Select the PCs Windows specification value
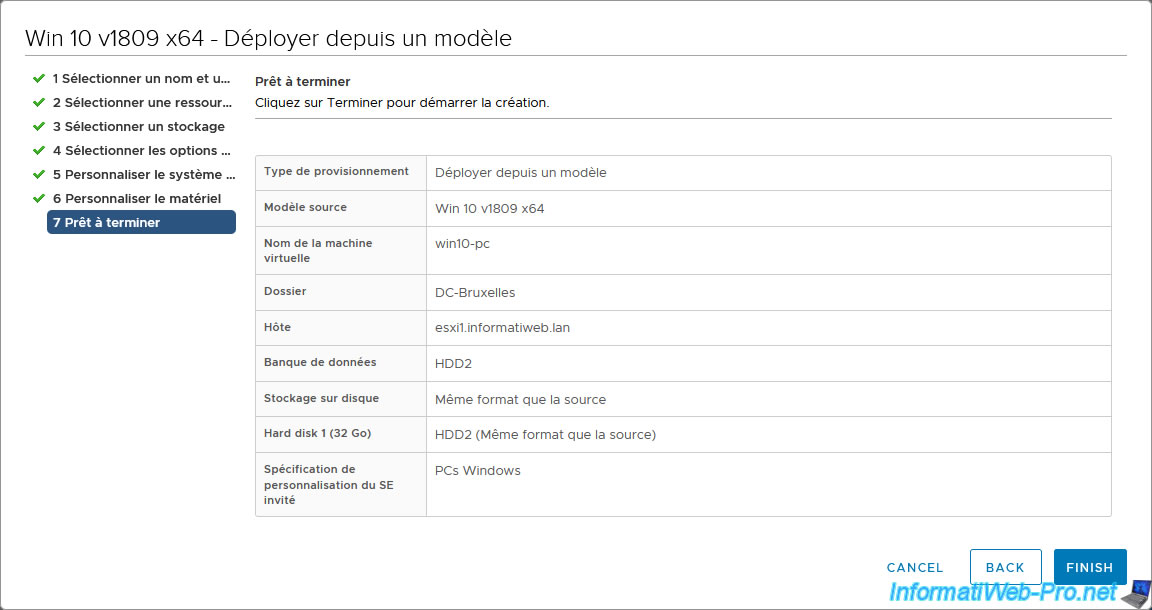The image size is (1152, 610). tap(478, 471)
